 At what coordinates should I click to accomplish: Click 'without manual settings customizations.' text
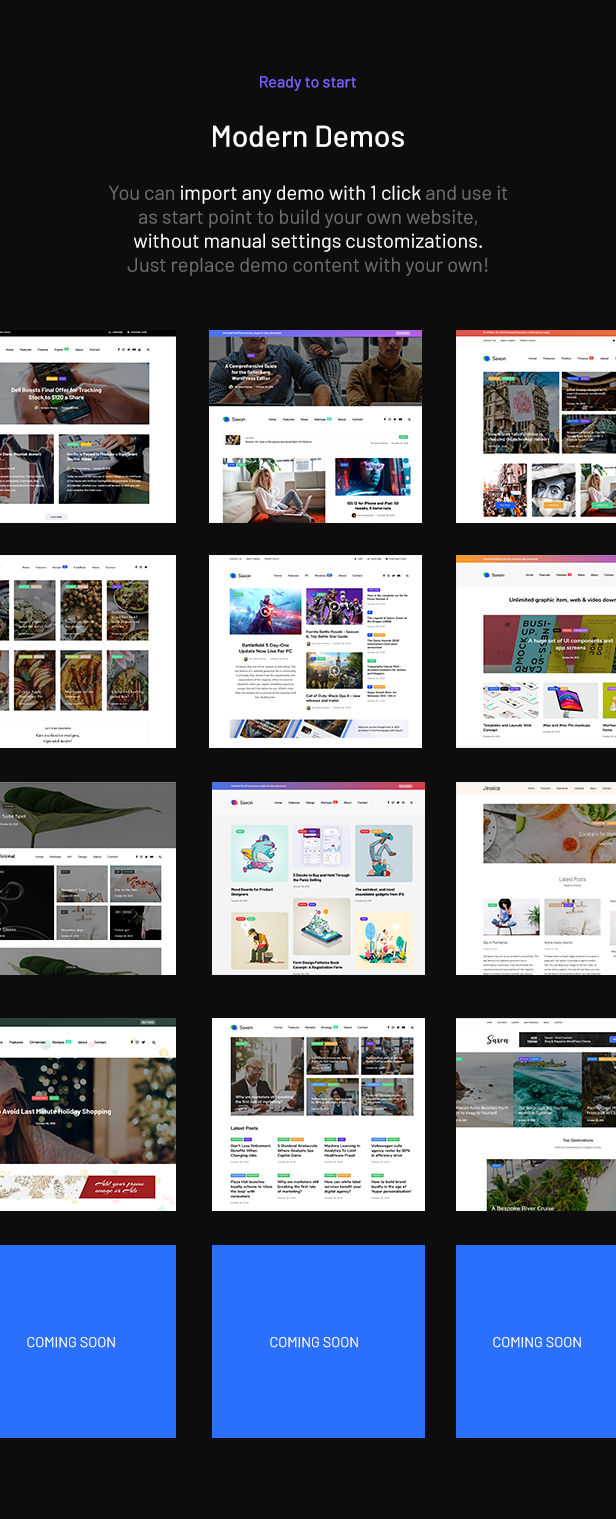[x=308, y=241]
